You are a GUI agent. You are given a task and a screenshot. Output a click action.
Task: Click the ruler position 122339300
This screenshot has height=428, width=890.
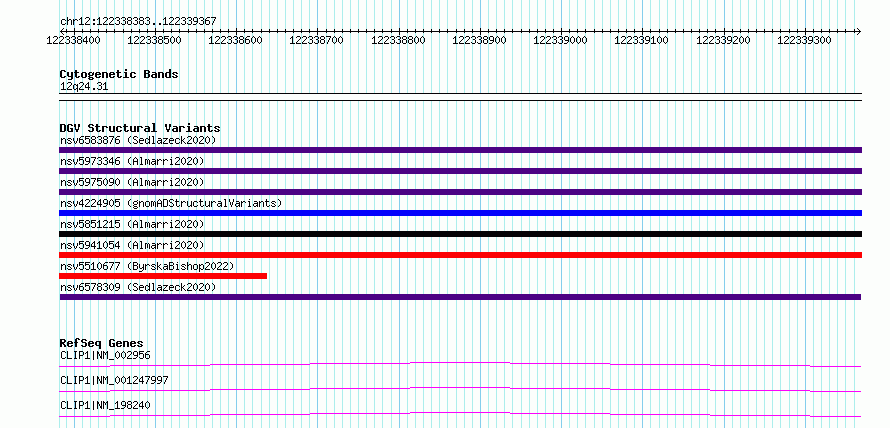(x=804, y=40)
